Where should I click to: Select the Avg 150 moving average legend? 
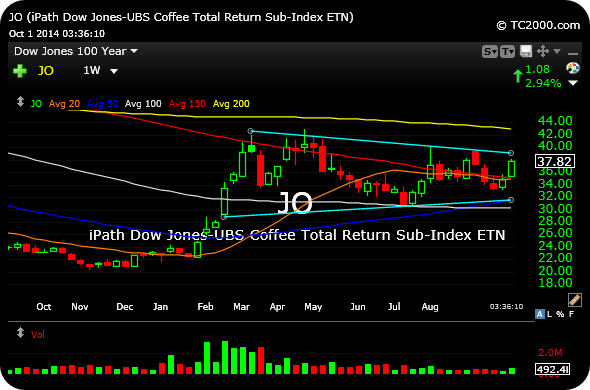[187, 104]
